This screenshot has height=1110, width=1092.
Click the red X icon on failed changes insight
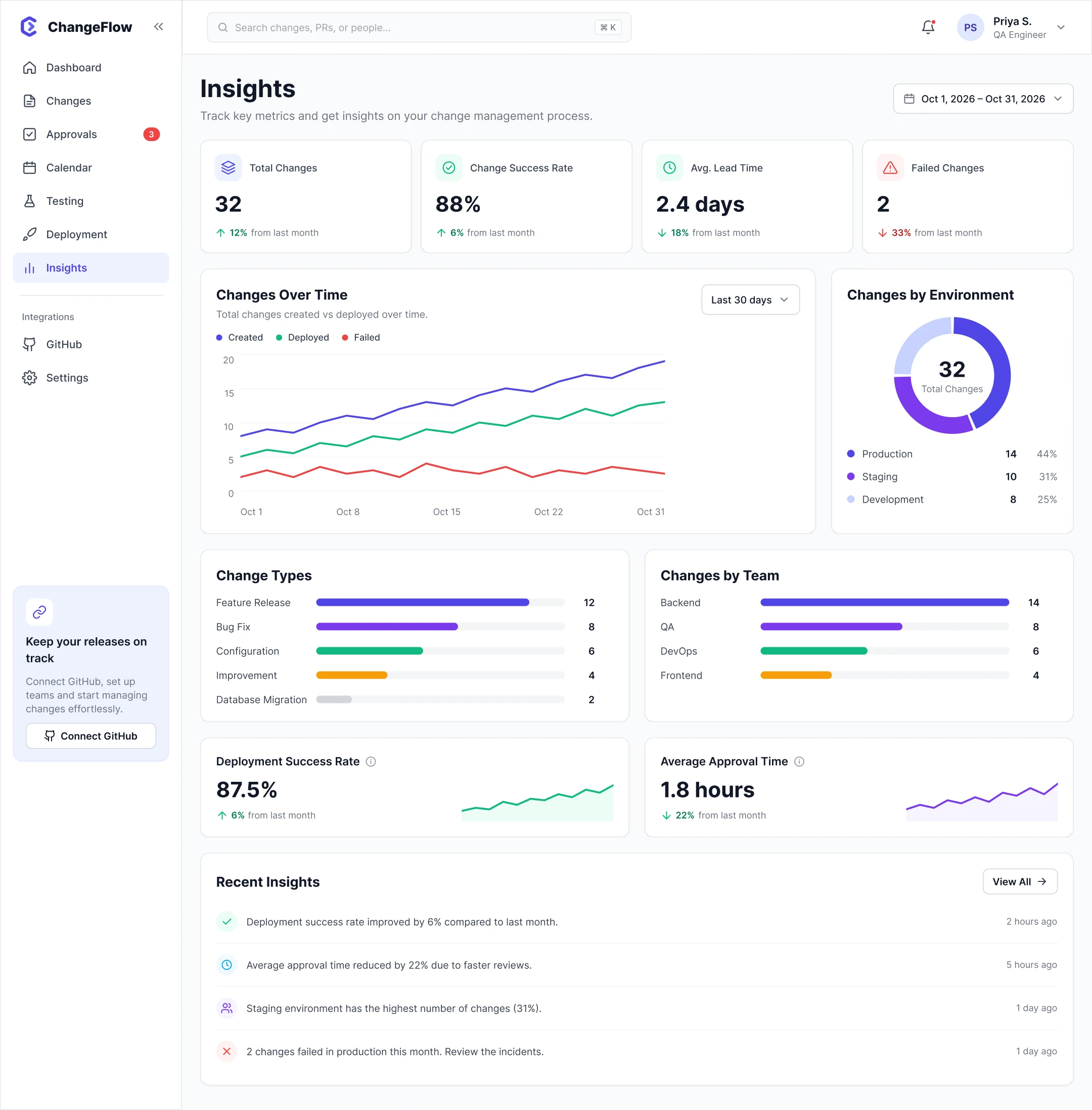[x=226, y=1051]
